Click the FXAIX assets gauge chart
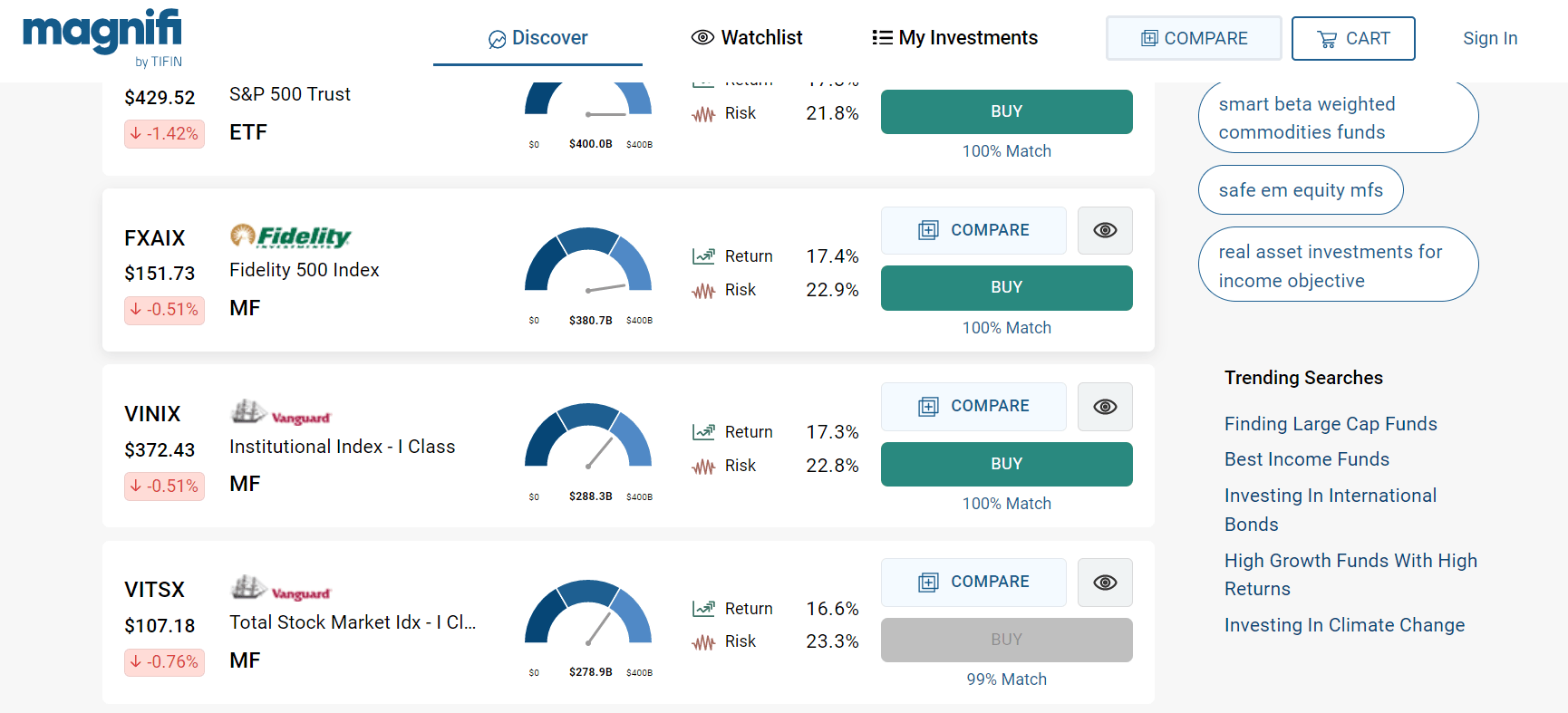Viewport: 1568px width, 713px height. 588,260
